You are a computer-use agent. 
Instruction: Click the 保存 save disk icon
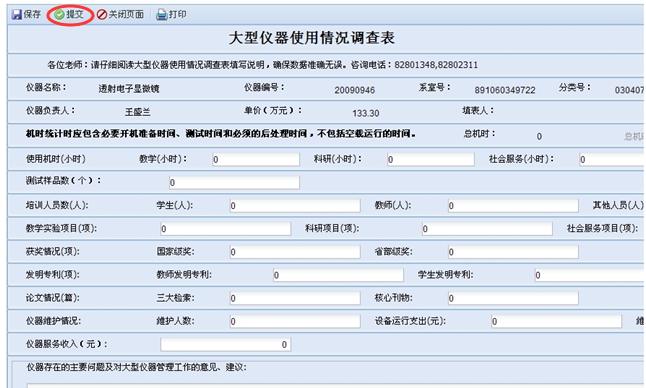pos(16,14)
